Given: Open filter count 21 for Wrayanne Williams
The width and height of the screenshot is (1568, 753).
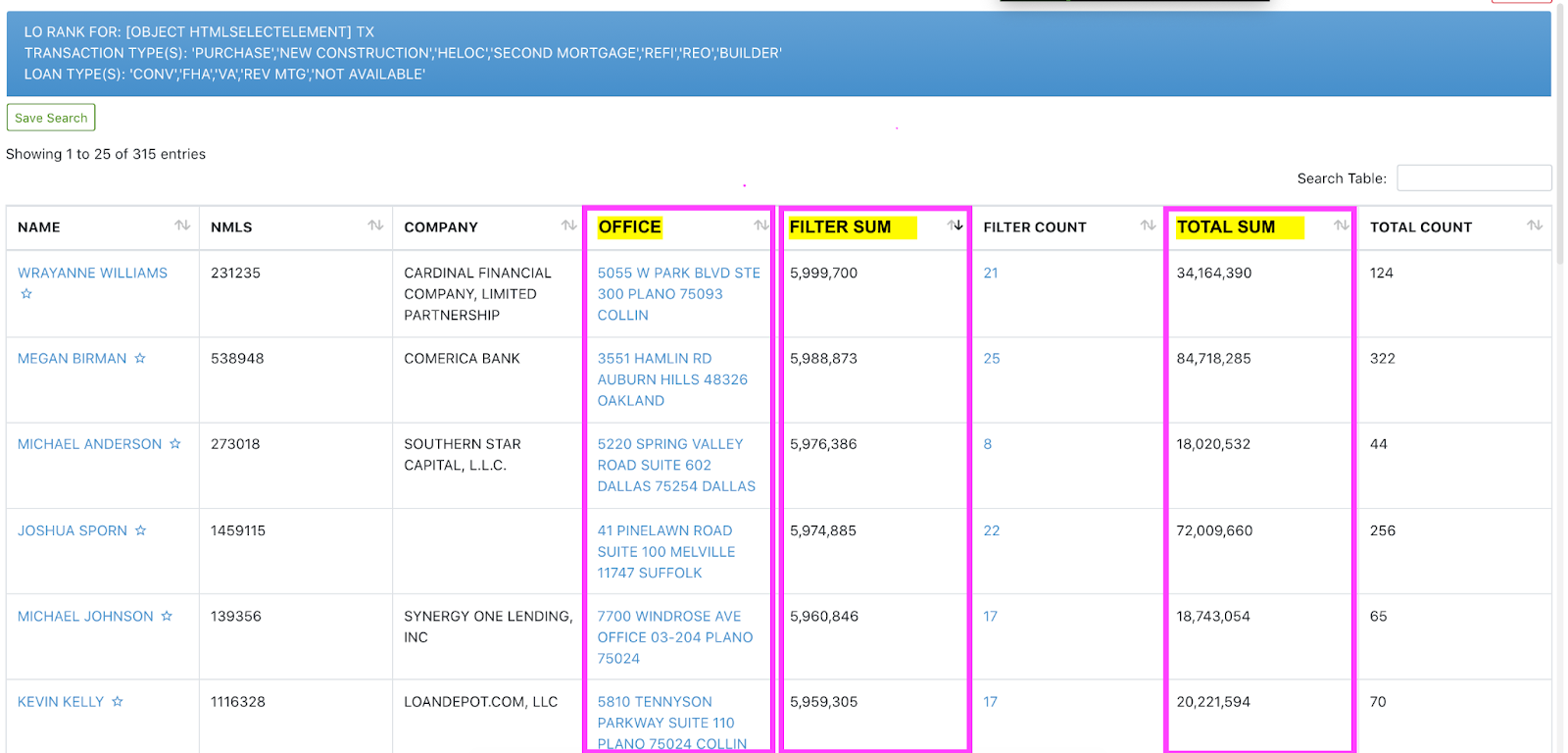Looking at the screenshot, I should point(991,273).
